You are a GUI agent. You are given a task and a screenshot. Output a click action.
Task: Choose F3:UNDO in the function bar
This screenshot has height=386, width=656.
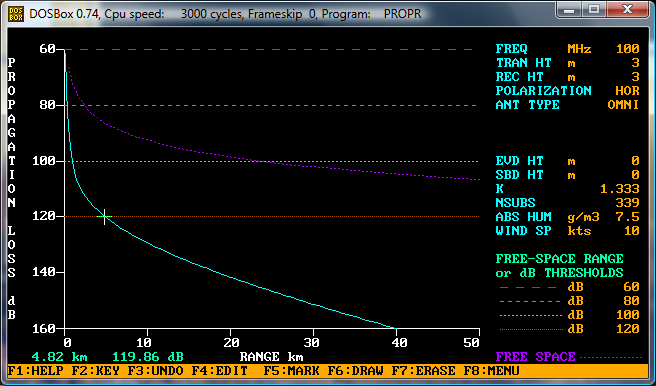pyautogui.click(x=155, y=371)
